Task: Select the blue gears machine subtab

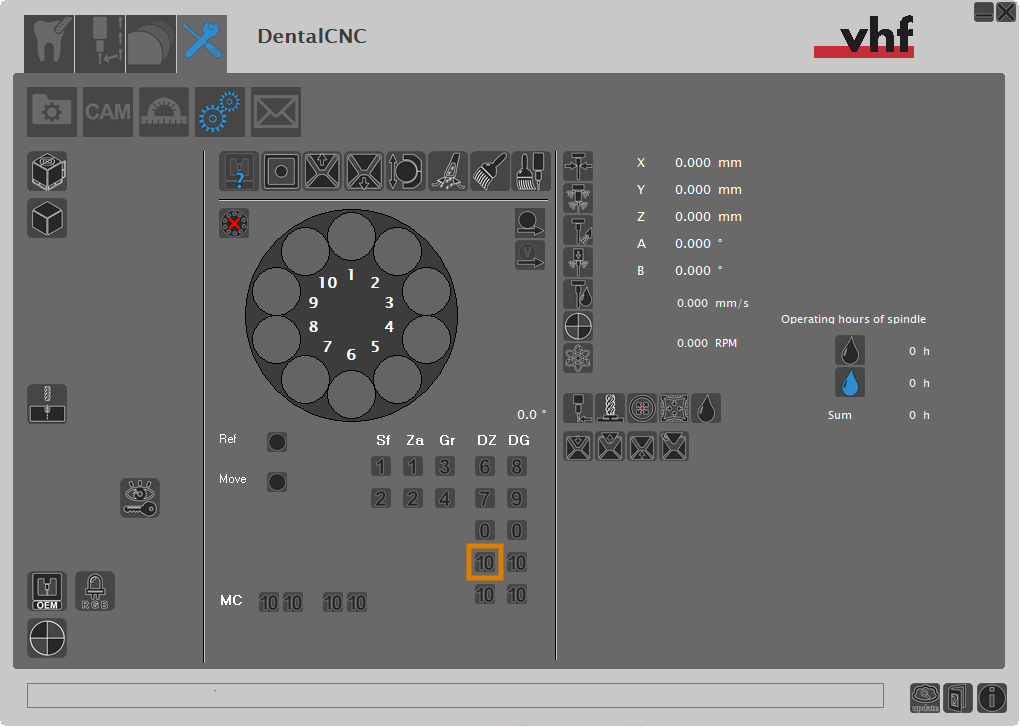Action: (x=220, y=112)
